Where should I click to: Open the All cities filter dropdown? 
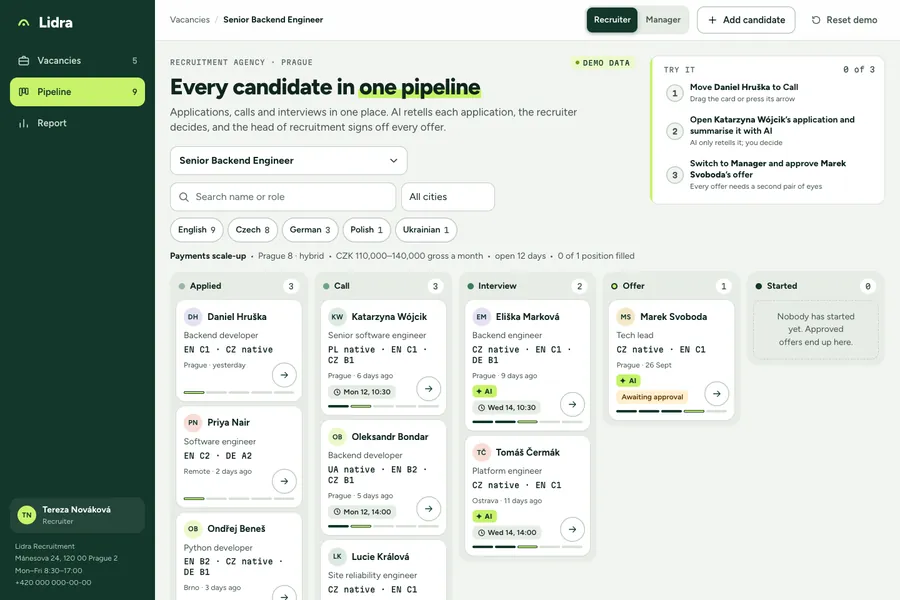448,197
